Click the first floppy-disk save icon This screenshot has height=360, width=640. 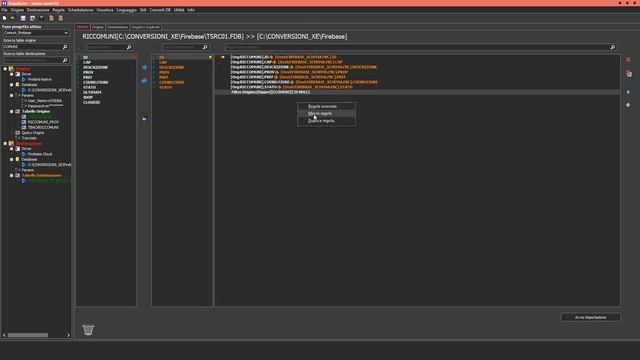coord(23,18)
